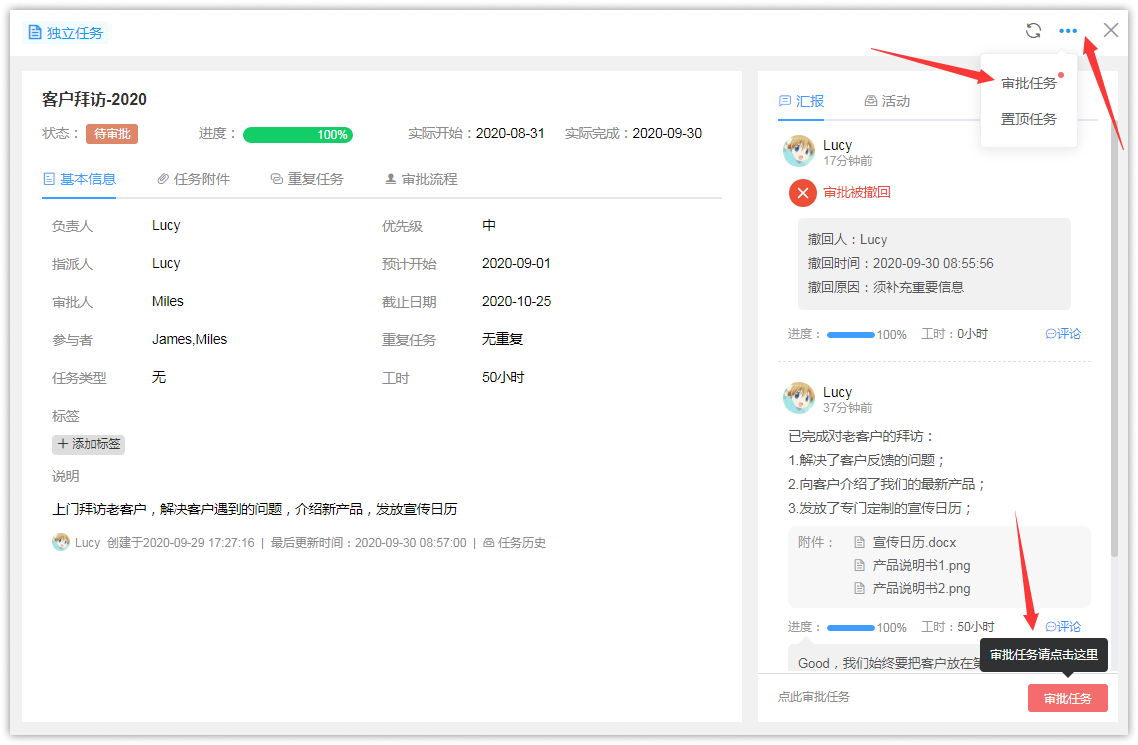Open attachment 产品说明书1.png
The height and width of the screenshot is (745, 1138).
click(921, 565)
